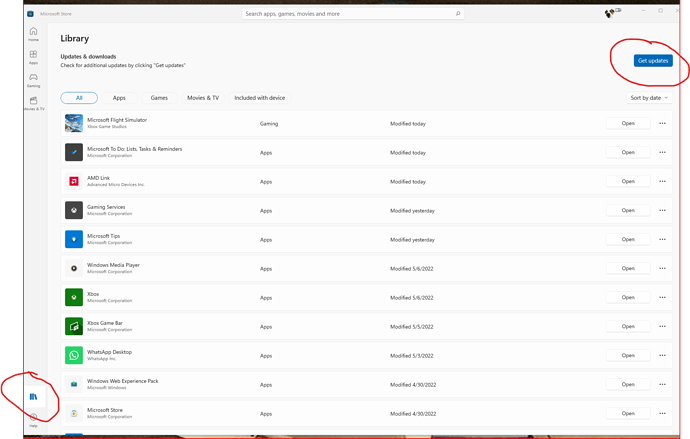Click the Xbox app icon
Viewport: 690px width, 439px height.
pos(74,297)
